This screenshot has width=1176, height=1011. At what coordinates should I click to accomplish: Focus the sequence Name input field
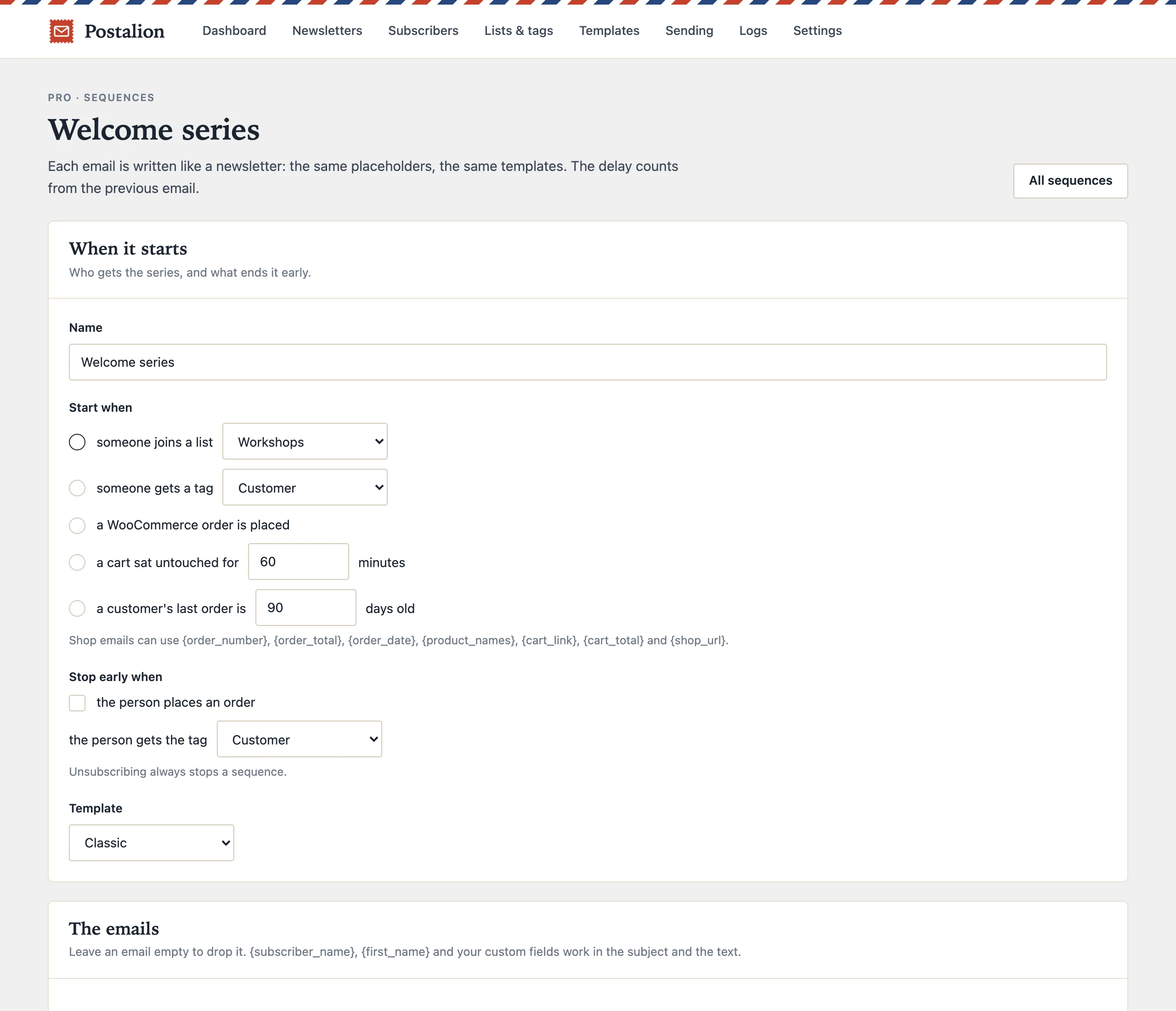coord(588,362)
